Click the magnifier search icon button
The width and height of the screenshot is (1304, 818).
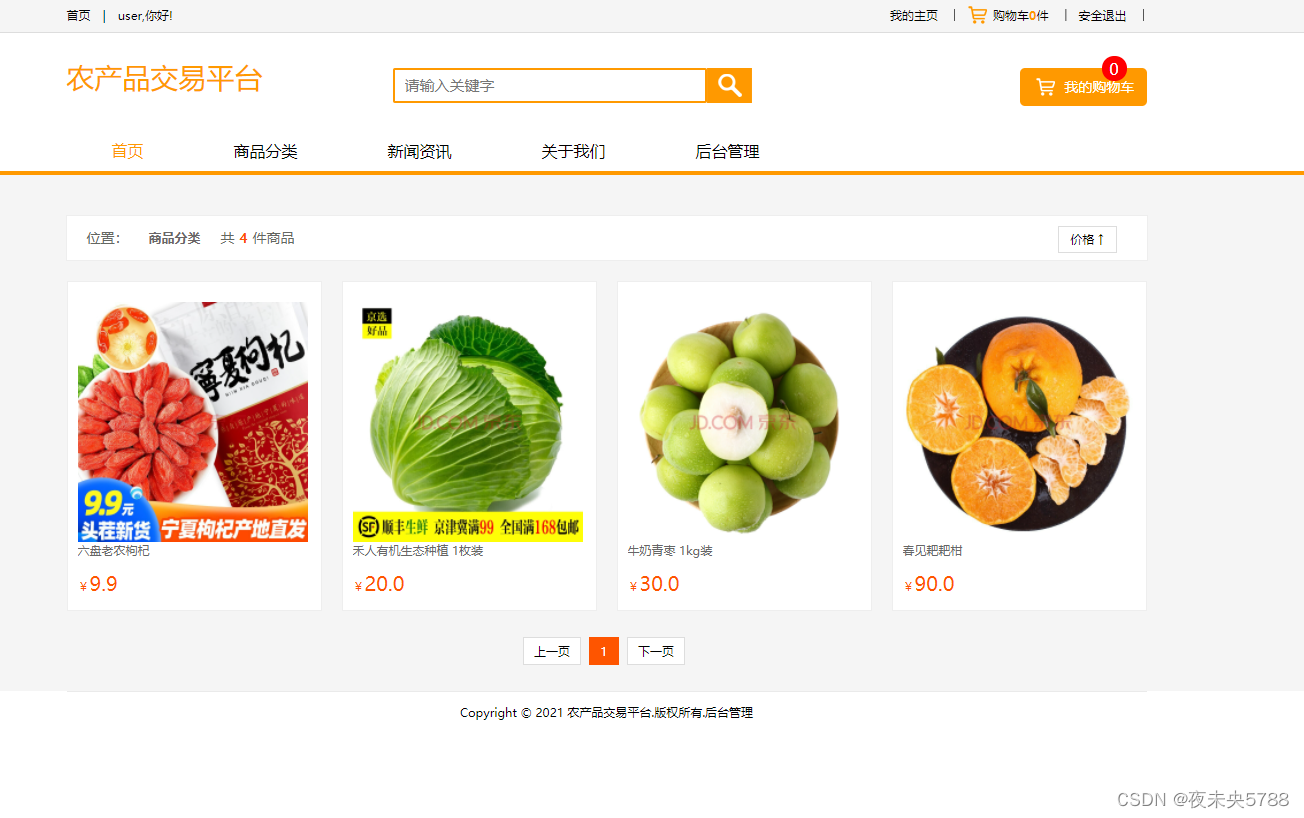pyautogui.click(x=729, y=86)
